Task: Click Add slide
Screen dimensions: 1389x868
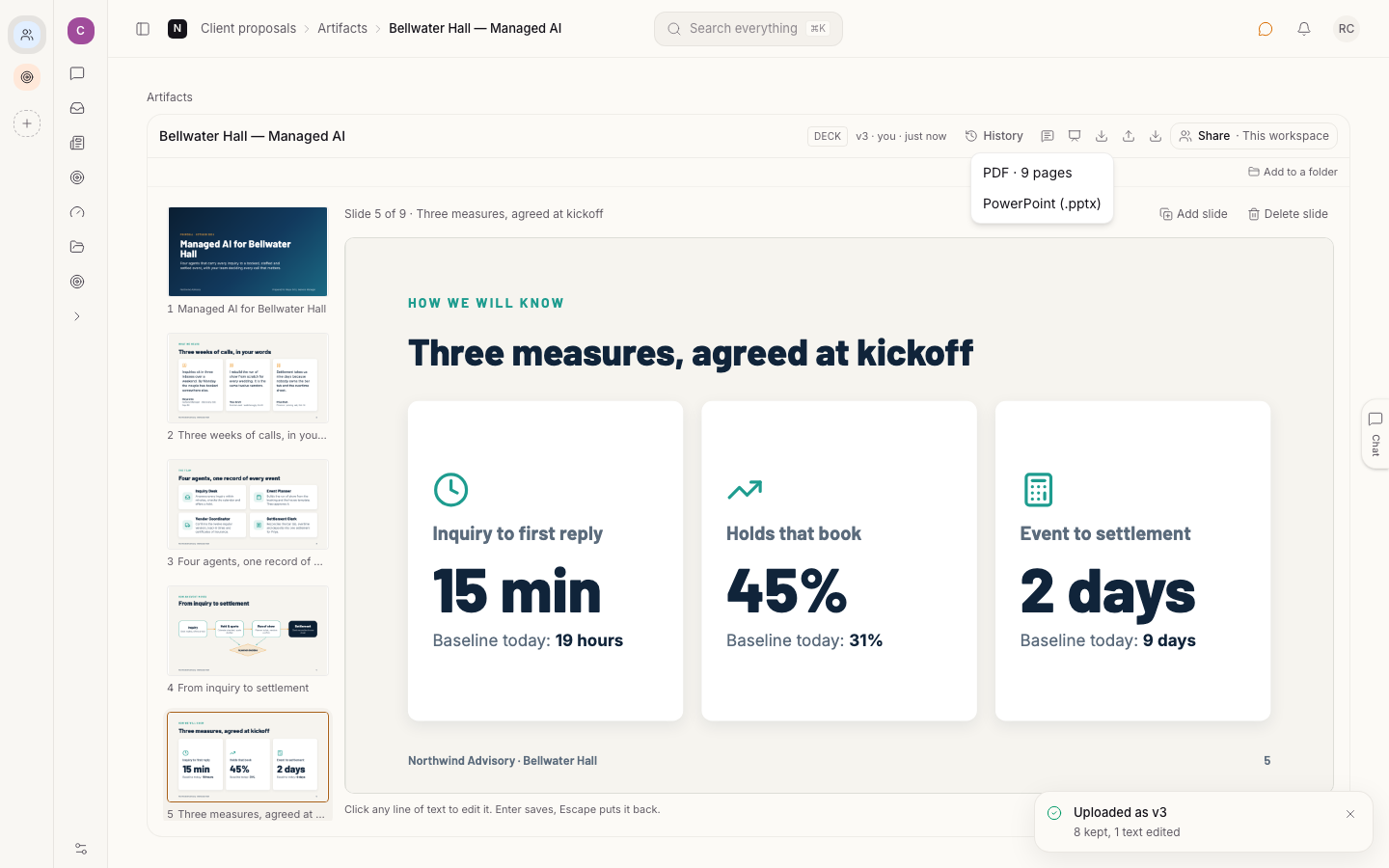Action: click(x=1193, y=214)
